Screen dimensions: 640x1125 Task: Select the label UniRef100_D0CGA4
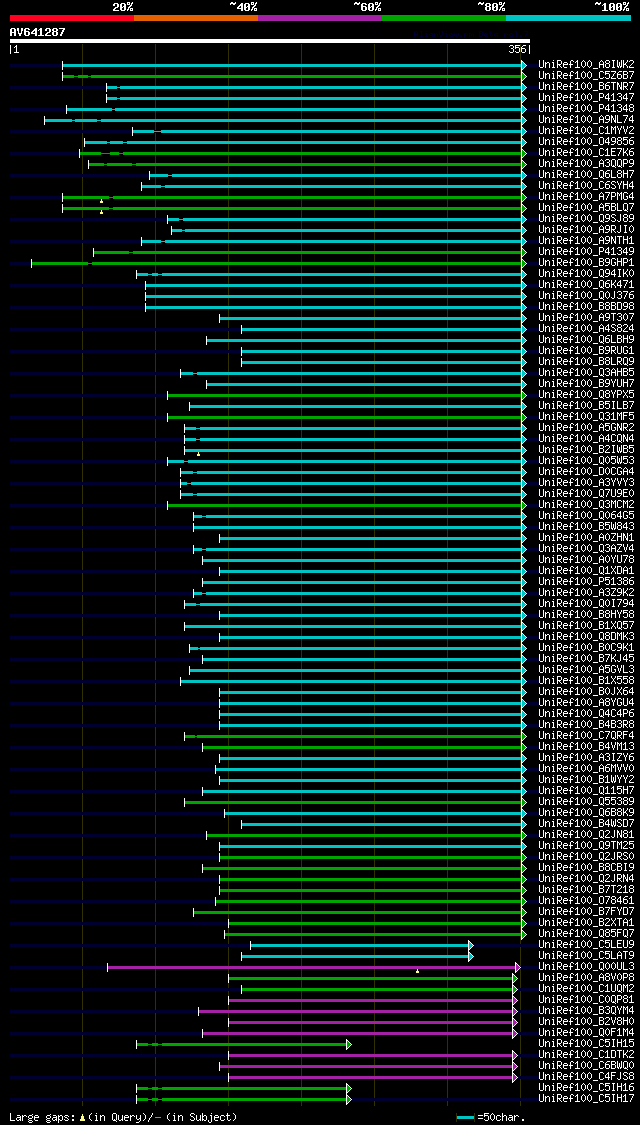pos(586,473)
